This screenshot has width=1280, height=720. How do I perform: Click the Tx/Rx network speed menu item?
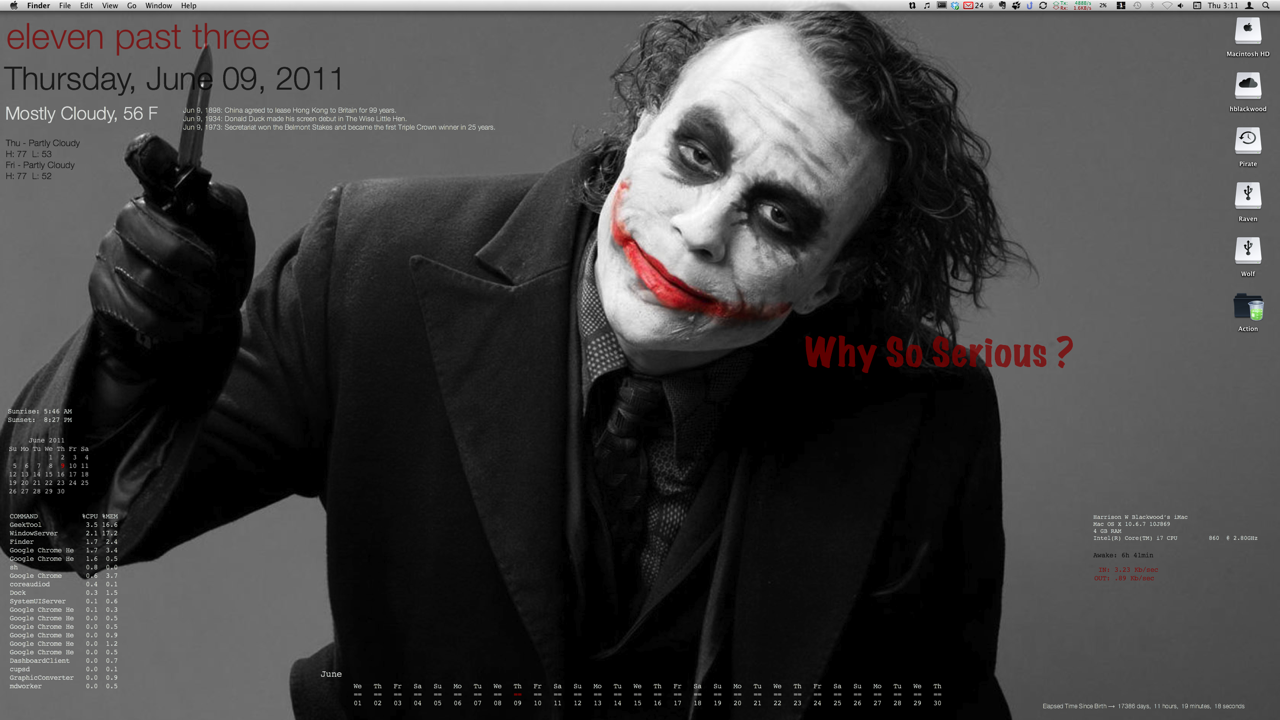tap(1072, 6)
